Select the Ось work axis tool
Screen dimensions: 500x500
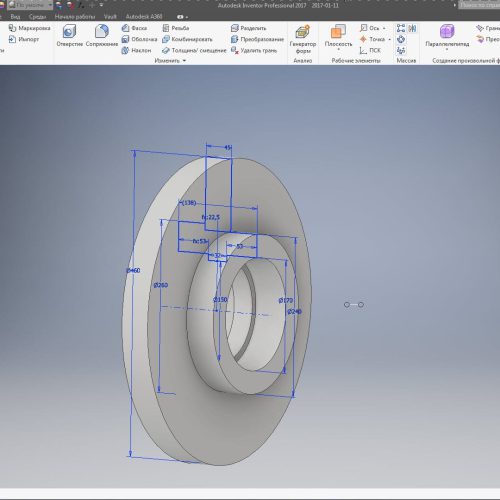pos(369,28)
